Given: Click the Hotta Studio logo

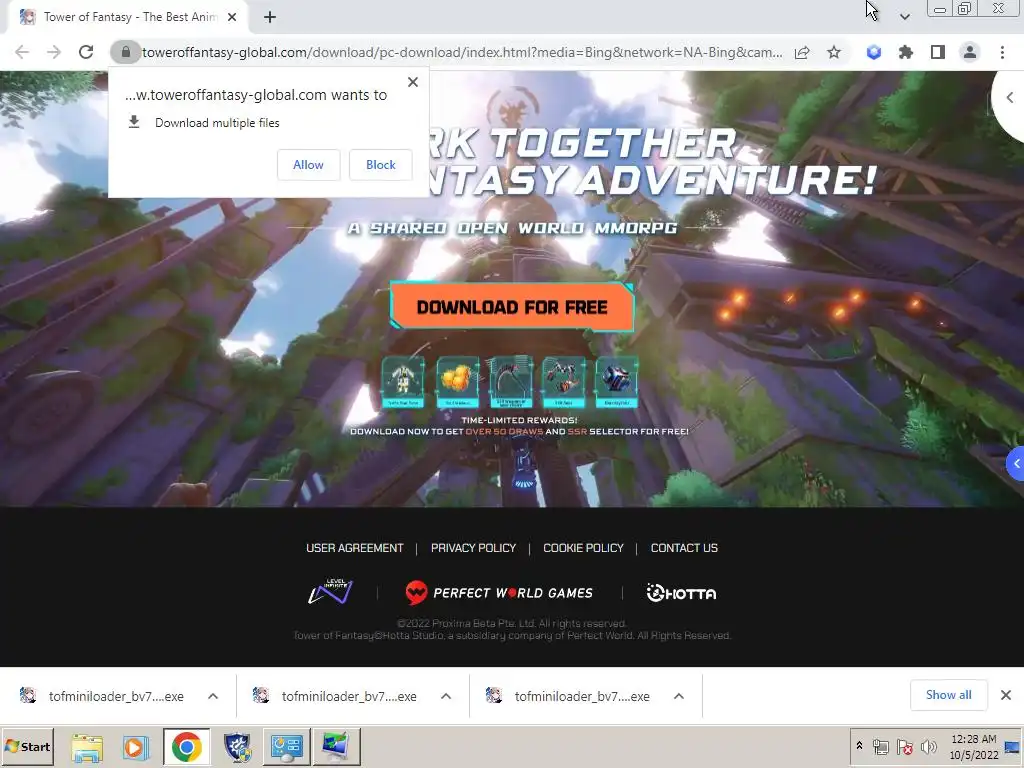Looking at the screenshot, I should click(x=681, y=593).
